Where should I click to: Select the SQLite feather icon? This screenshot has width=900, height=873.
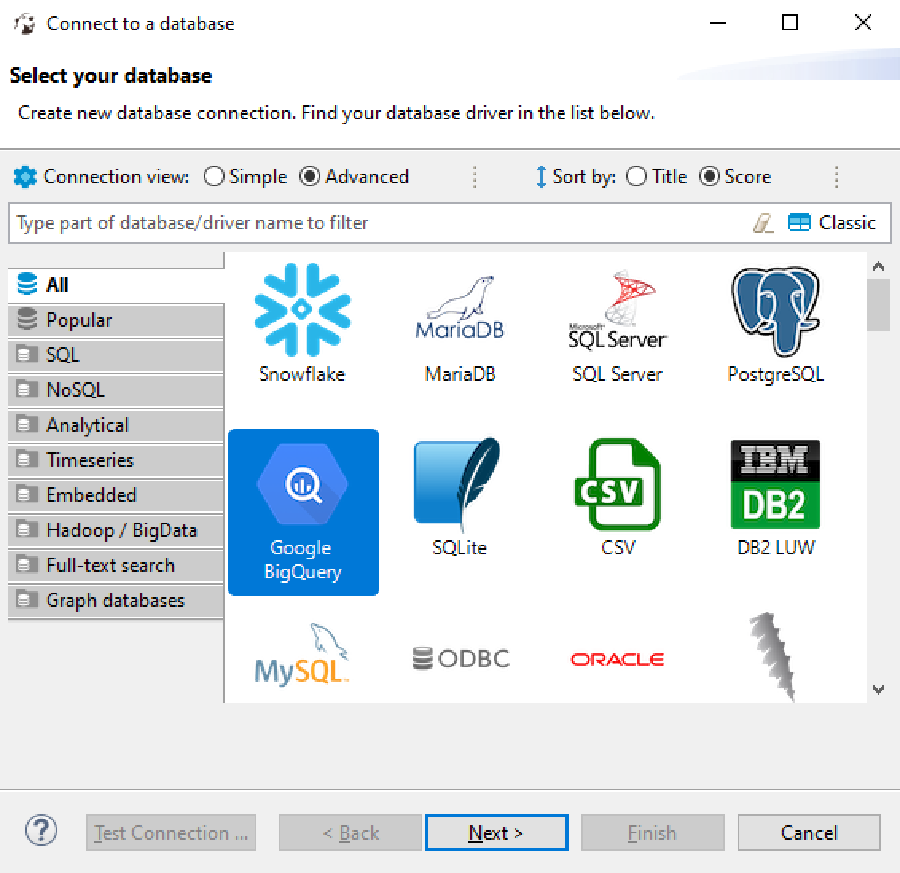coord(458,484)
